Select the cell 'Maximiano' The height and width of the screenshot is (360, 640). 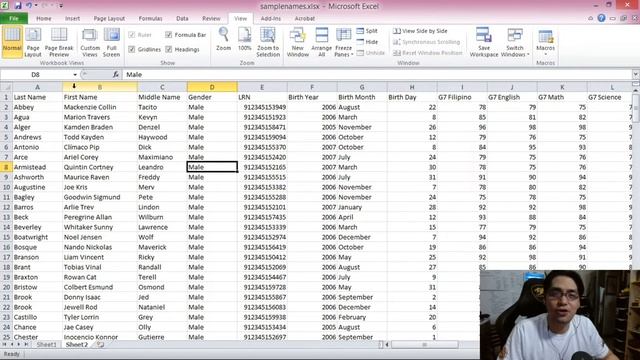click(162, 157)
